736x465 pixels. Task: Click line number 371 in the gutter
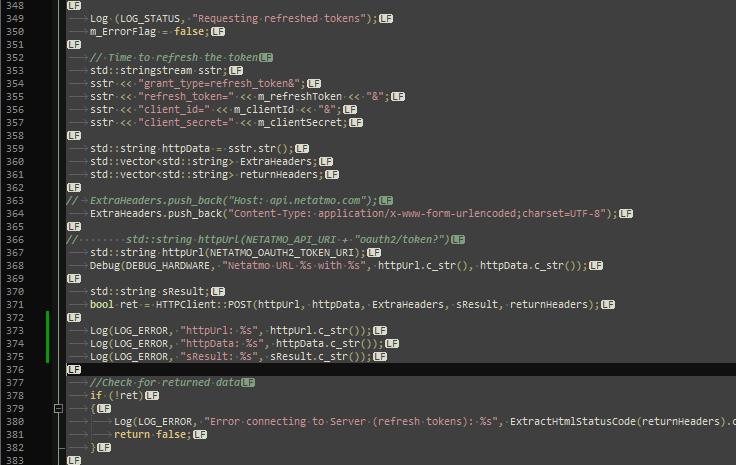(x=15, y=305)
